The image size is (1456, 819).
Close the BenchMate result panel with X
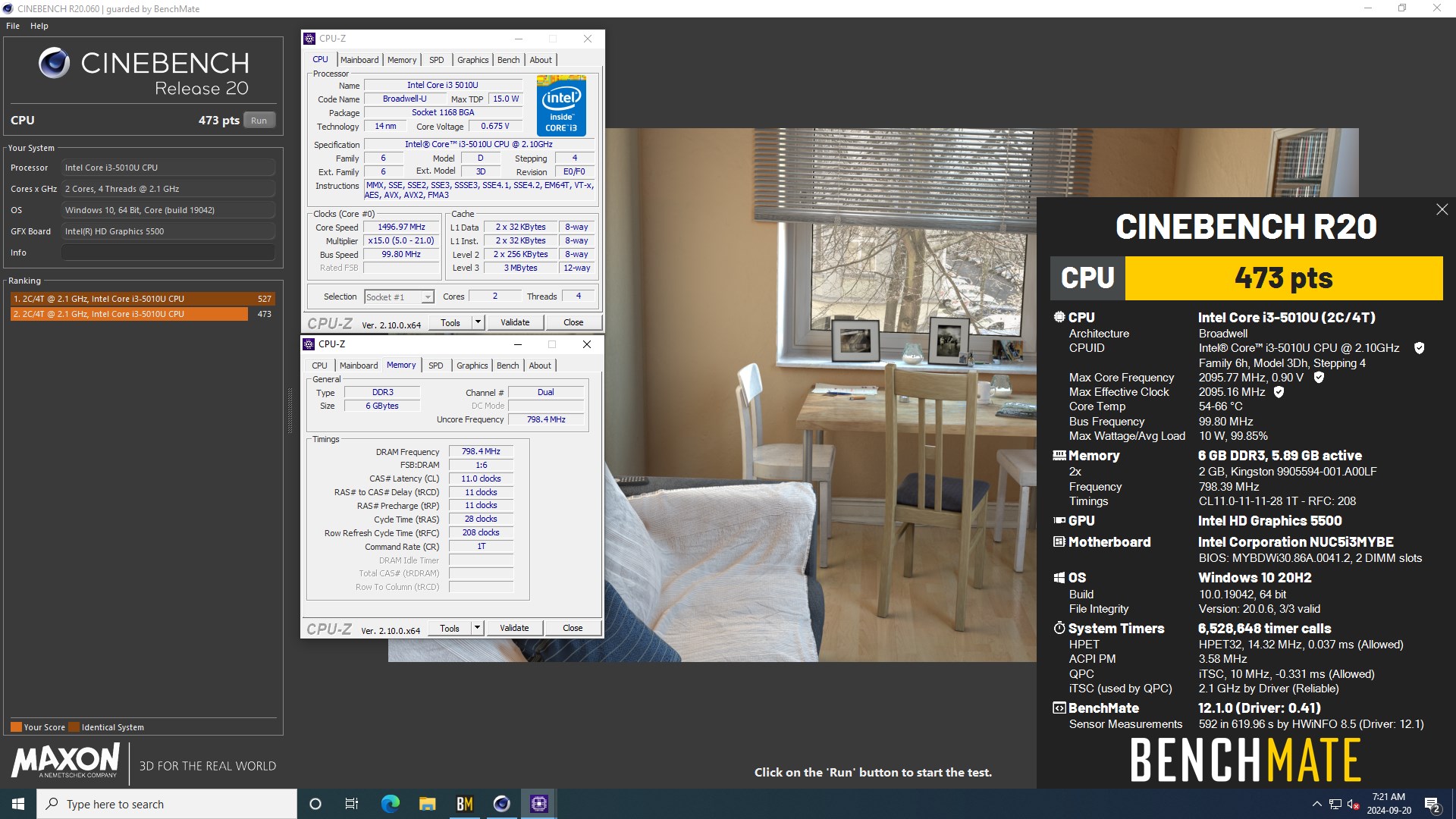pos(1442,209)
